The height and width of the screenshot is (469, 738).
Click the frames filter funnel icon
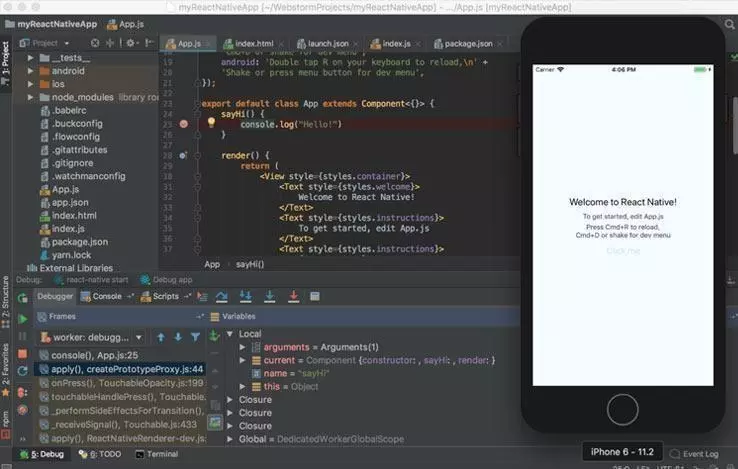pyautogui.click(x=195, y=337)
